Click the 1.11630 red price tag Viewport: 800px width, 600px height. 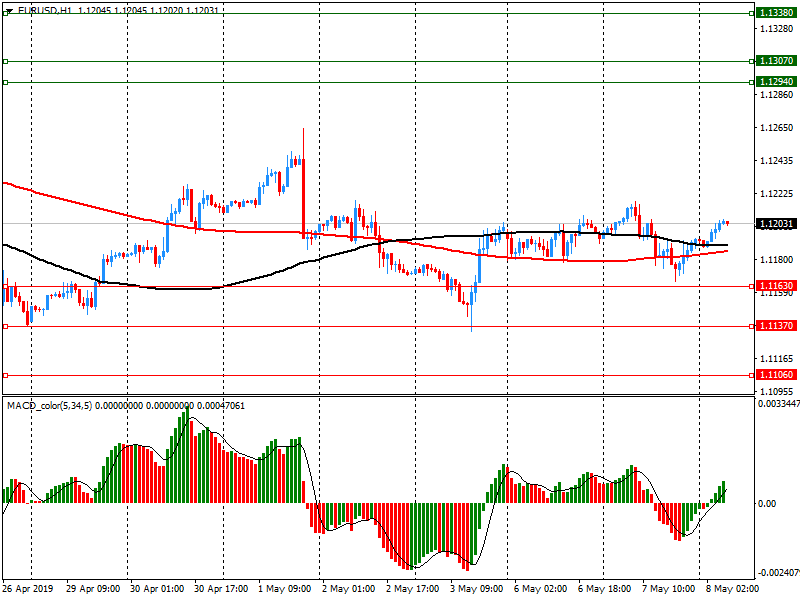pyautogui.click(x=775, y=286)
